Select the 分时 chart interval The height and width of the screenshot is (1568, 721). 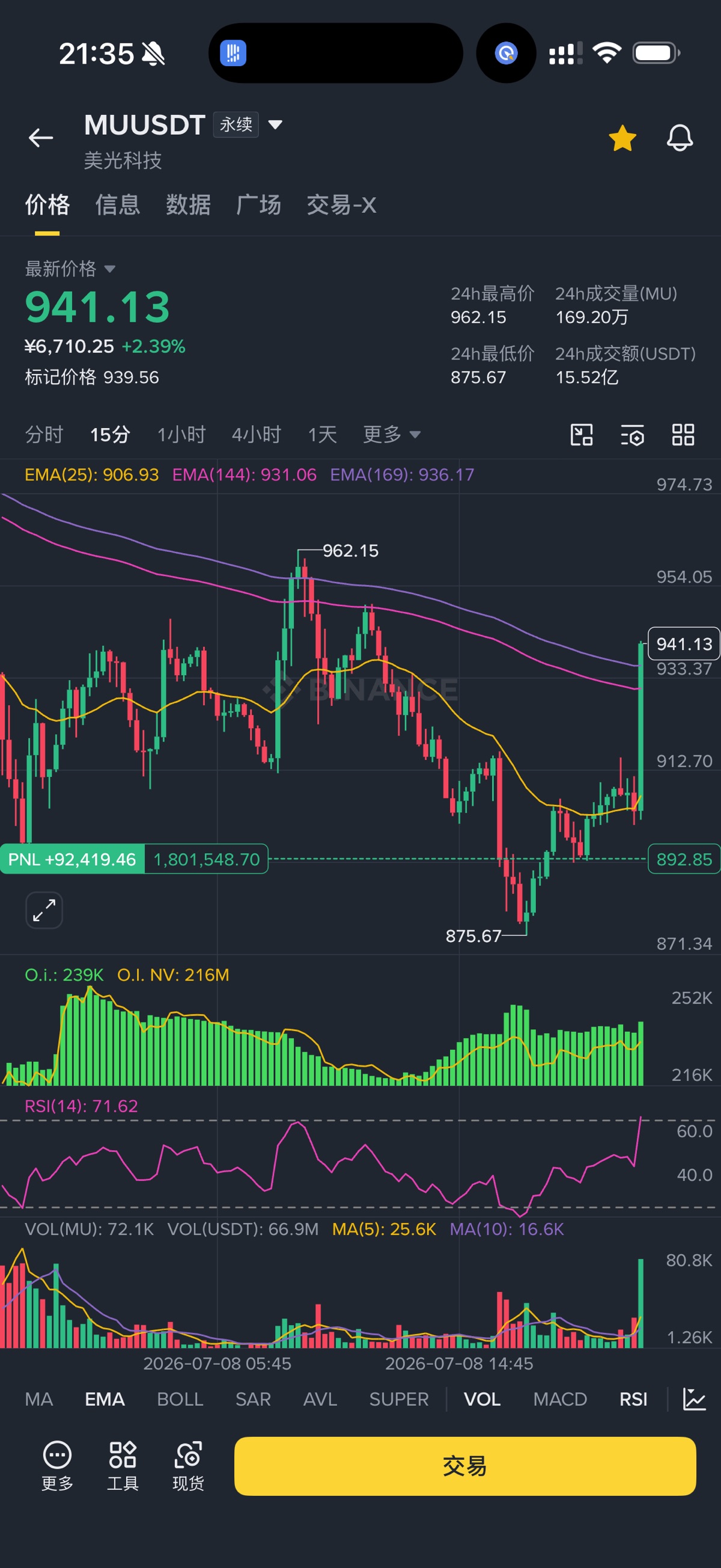click(x=44, y=435)
